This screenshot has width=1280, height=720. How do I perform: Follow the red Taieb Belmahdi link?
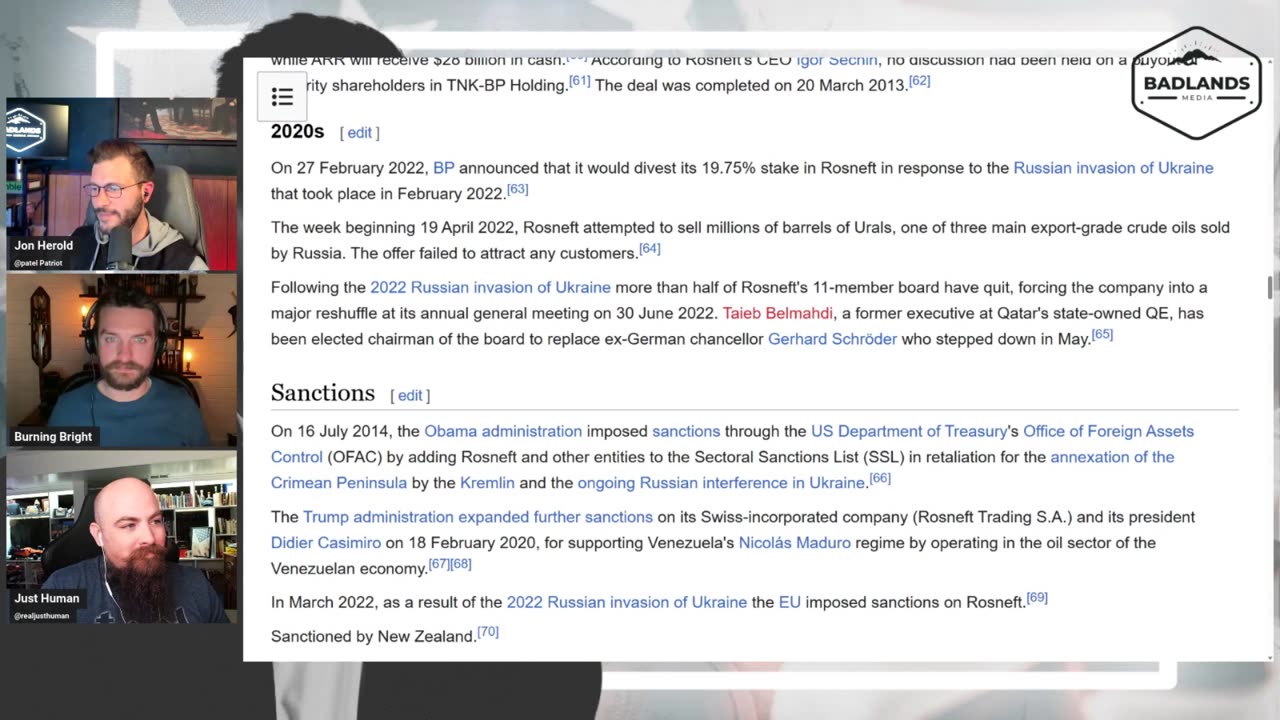(778, 313)
